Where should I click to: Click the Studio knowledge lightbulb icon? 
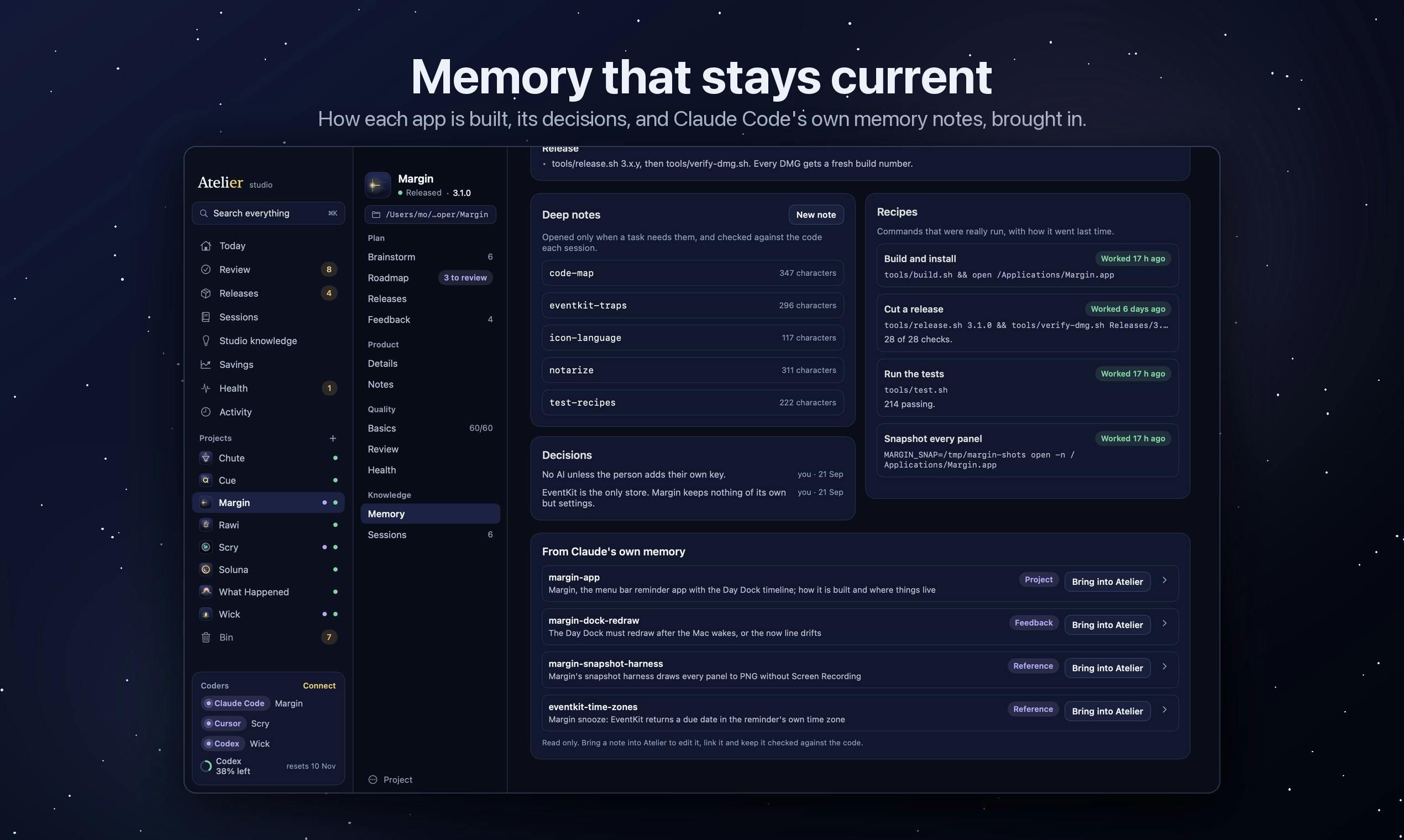click(x=206, y=341)
